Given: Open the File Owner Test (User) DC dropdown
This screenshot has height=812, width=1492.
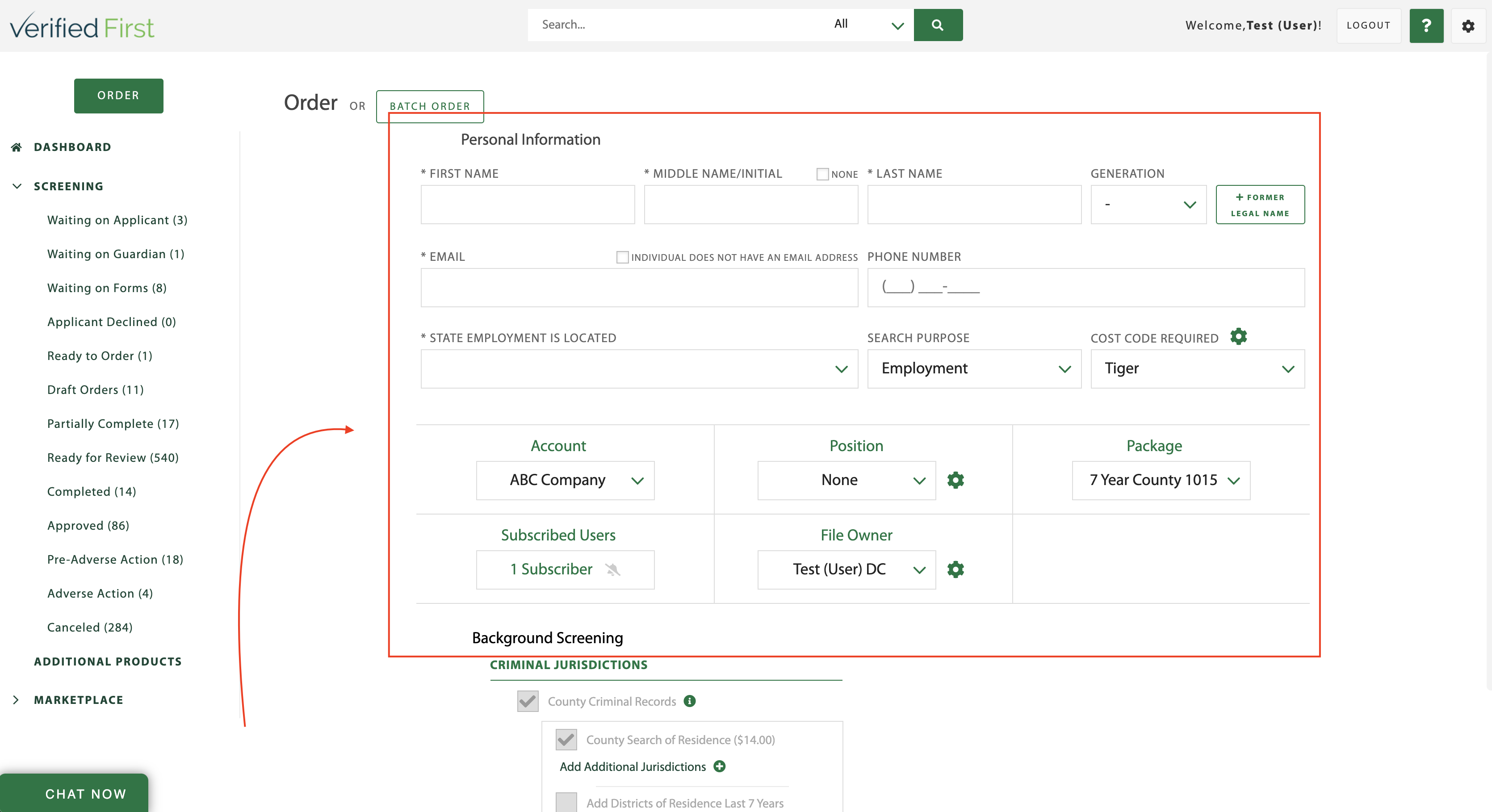Looking at the screenshot, I should [x=846, y=569].
